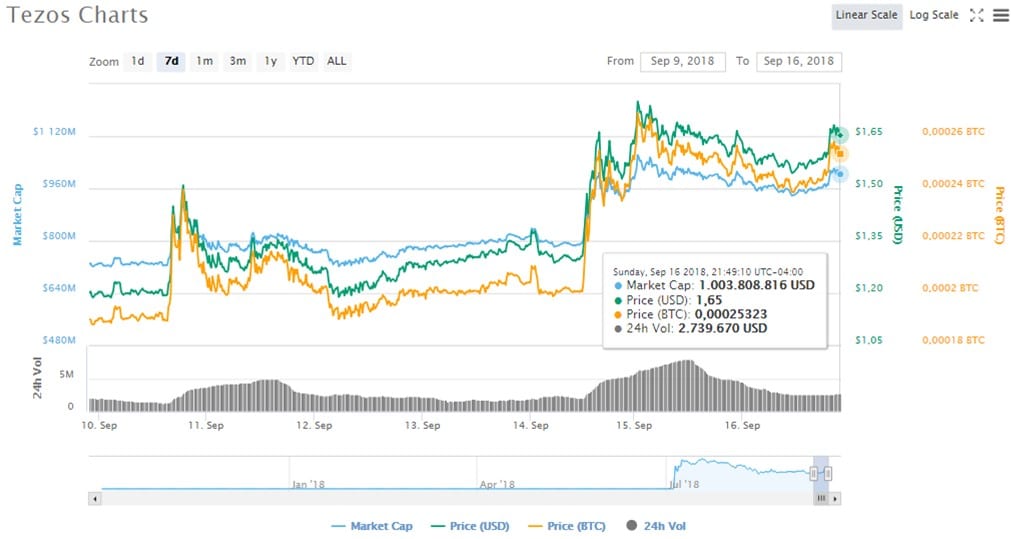Click navigator scrollbar left arrow
1011x539 pixels.
(x=95, y=498)
